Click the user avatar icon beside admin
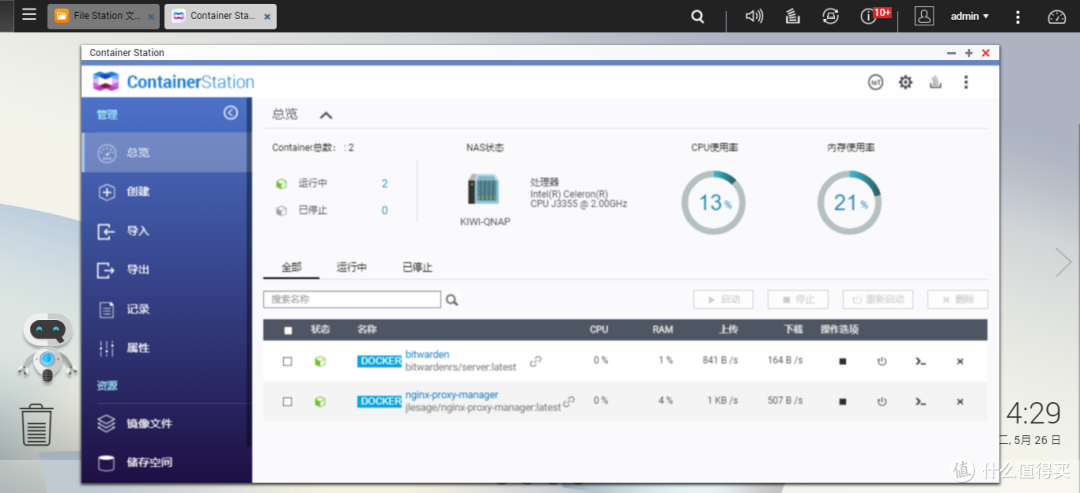 click(924, 16)
